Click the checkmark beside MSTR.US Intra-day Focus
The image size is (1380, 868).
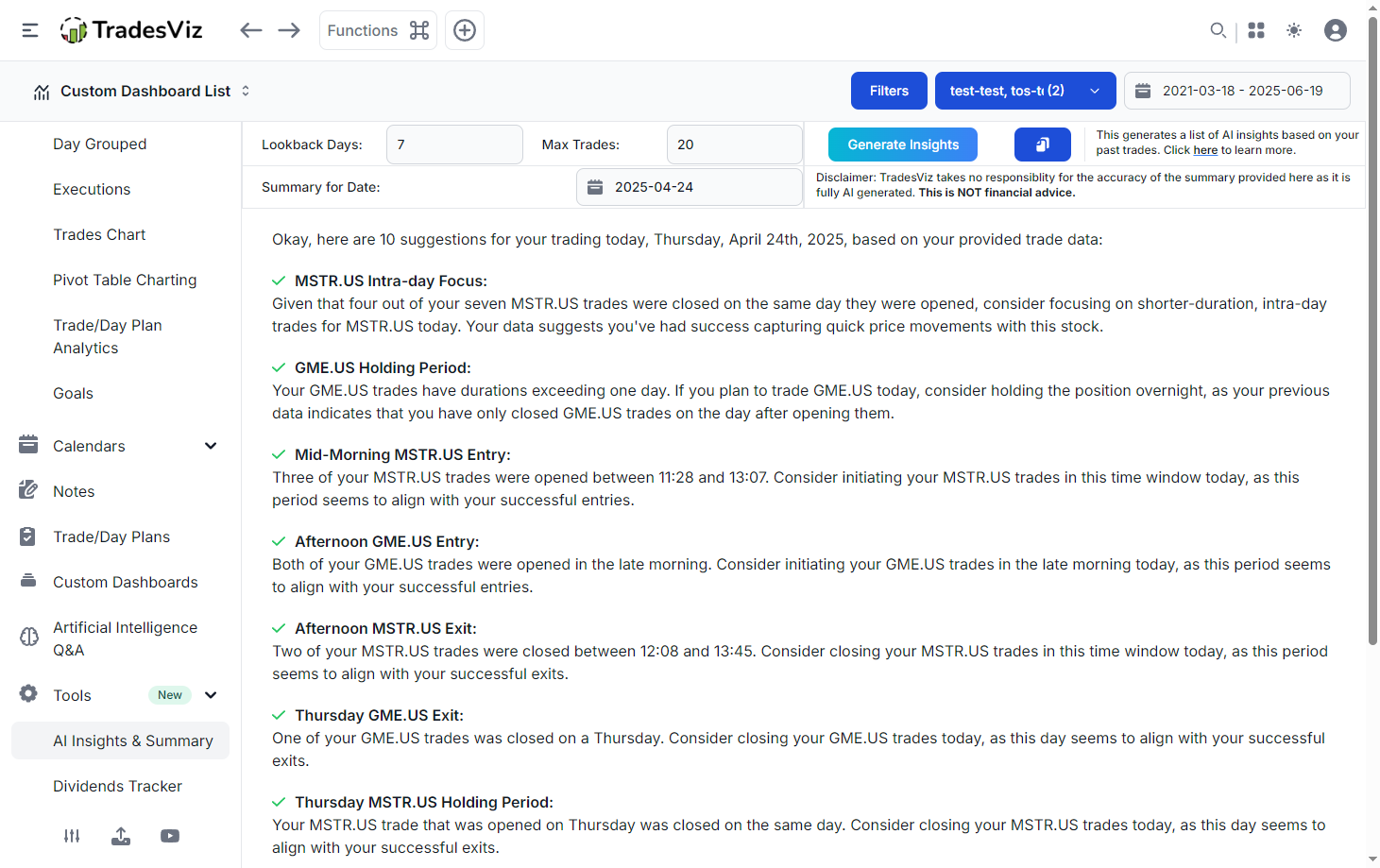279,281
